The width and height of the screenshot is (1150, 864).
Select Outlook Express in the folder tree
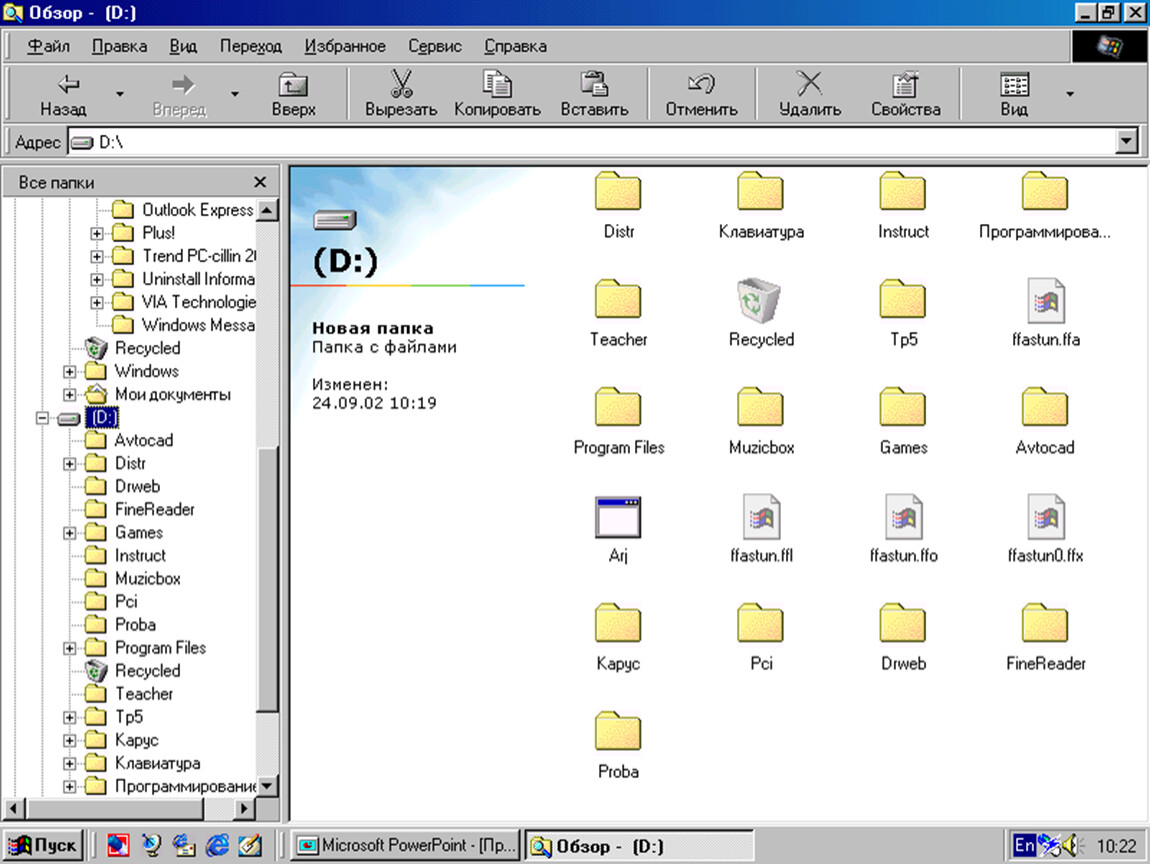[x=197, y=210]
